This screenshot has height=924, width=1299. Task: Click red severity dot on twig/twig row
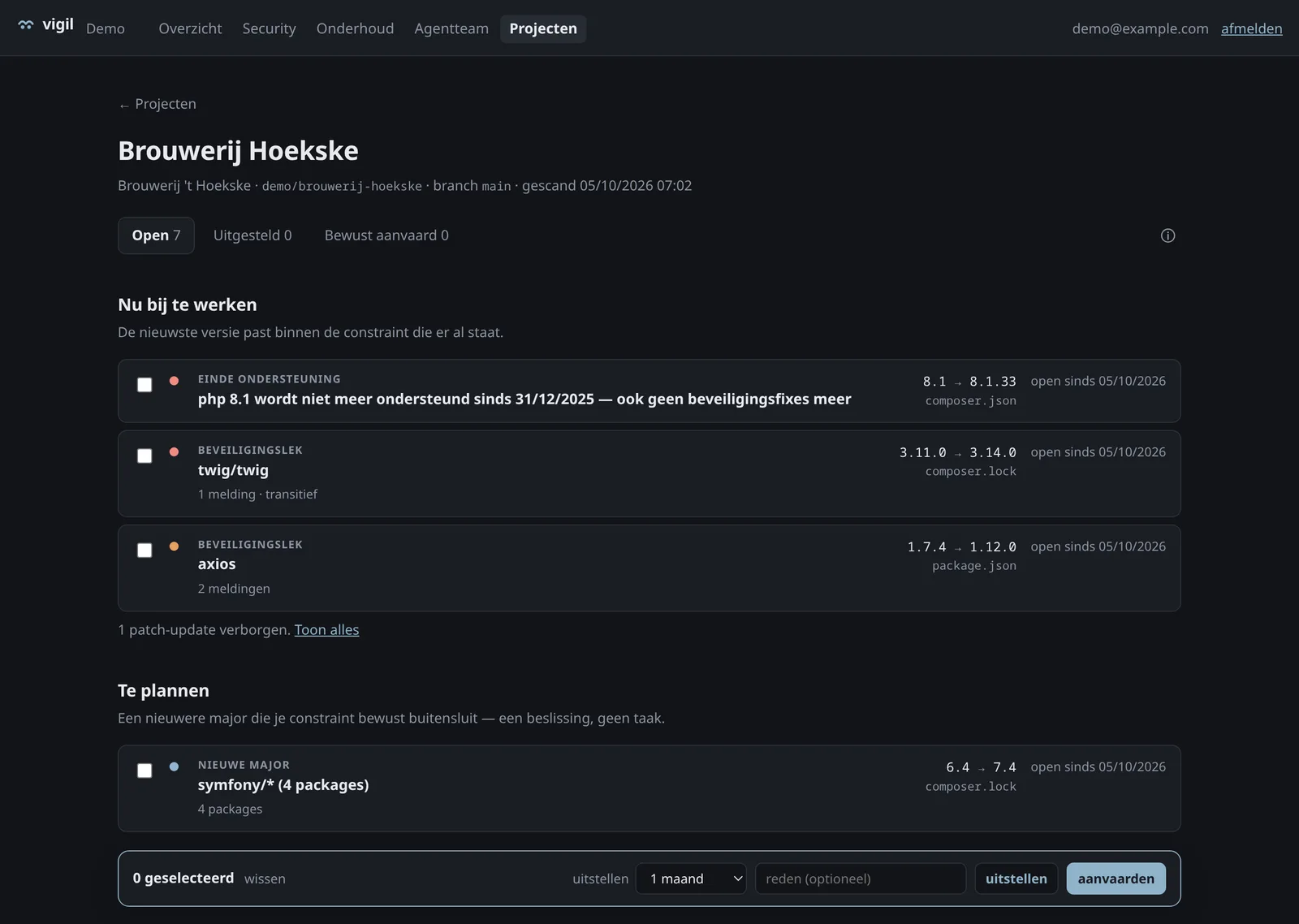point(174,451)
